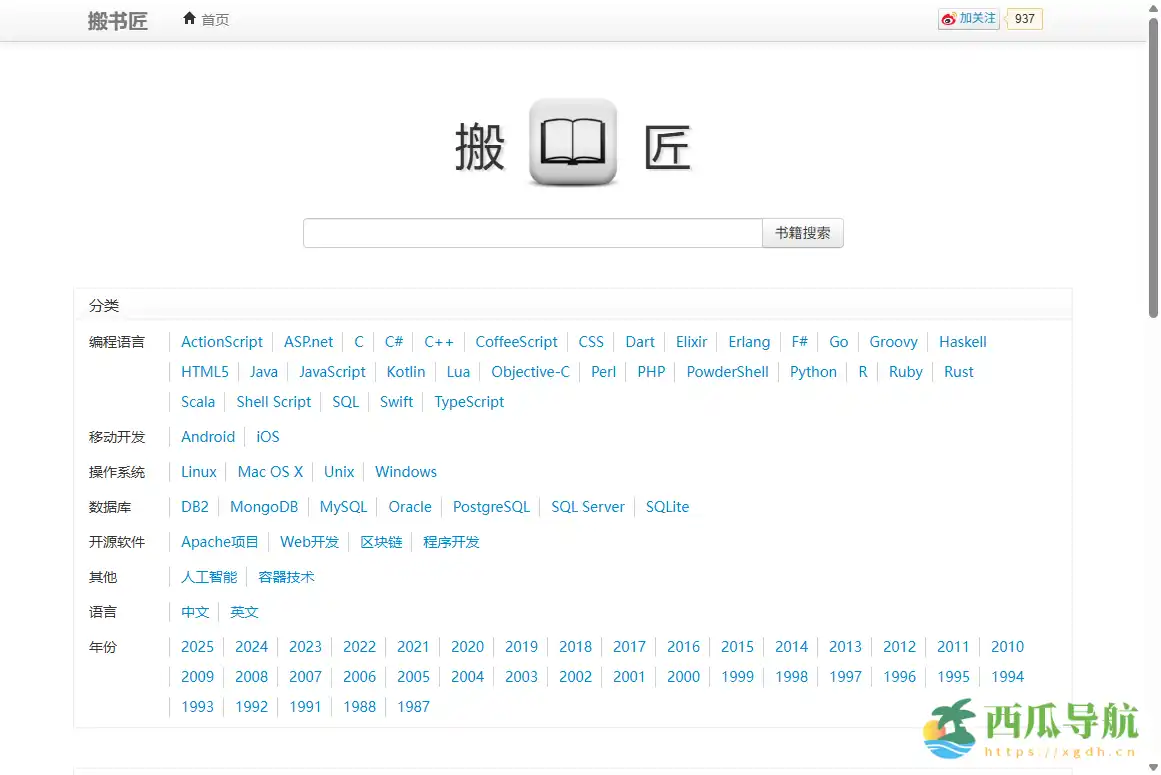The height and width of the screenshot is (775, 1161).
Task: Select the Android category under 移动开发
Action: 207,436
